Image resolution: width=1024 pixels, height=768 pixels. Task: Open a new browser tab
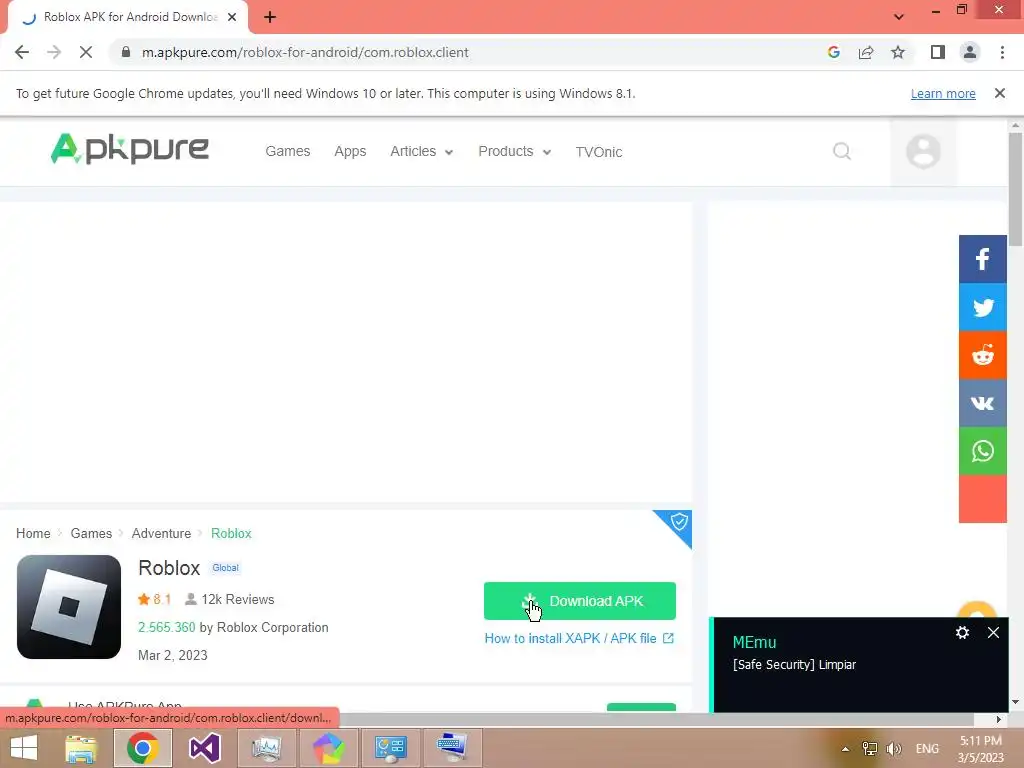pos(270,17)
